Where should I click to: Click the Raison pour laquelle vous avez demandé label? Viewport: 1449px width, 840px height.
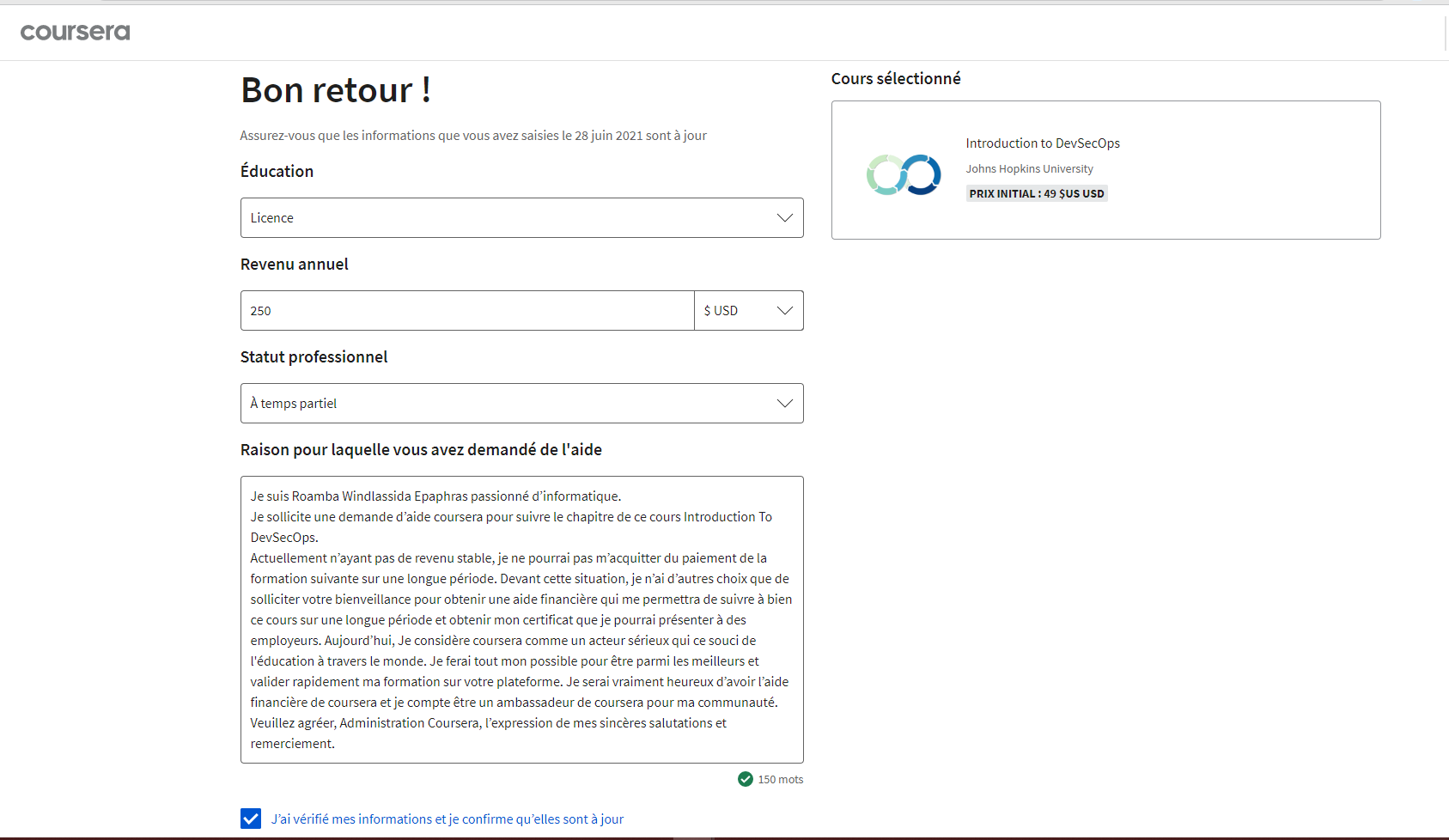(x=421, y=449)
